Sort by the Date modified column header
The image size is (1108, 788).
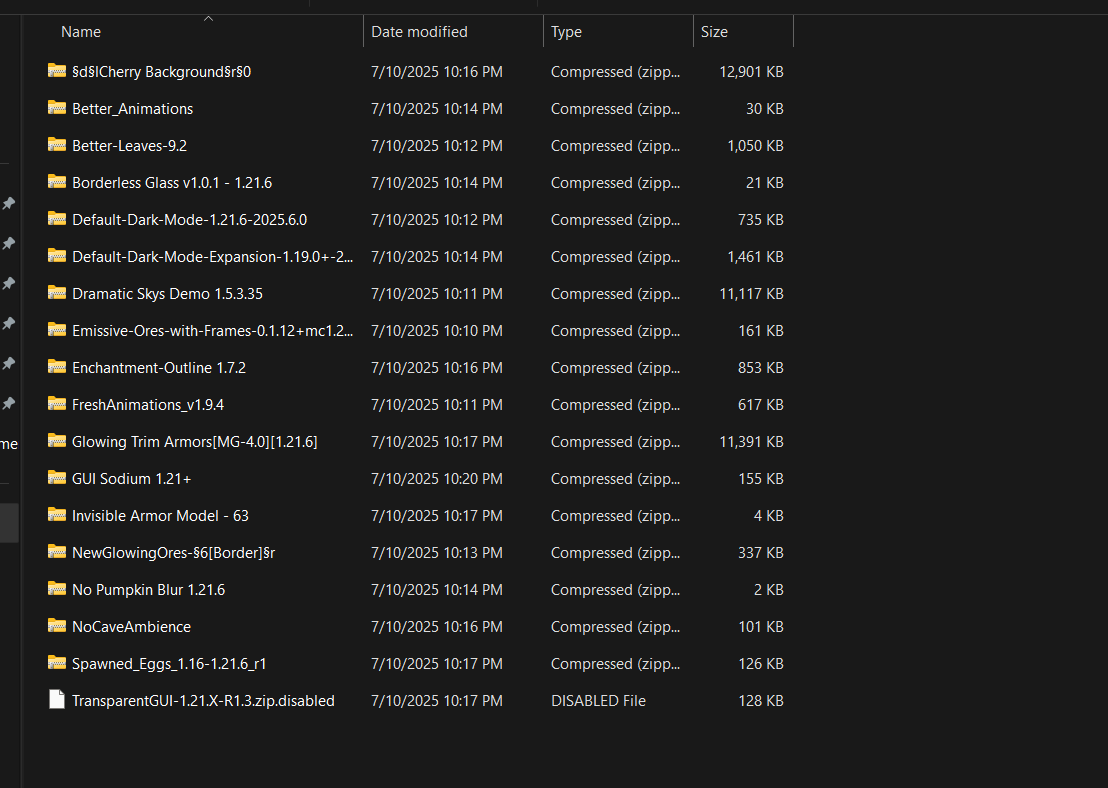419,32
